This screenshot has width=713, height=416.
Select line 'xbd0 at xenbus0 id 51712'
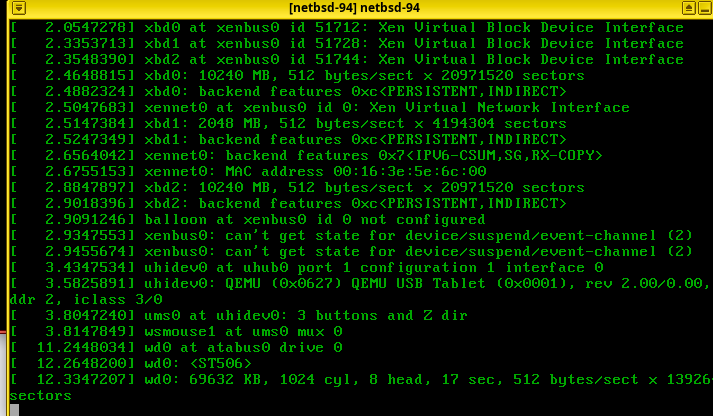[x=347, y=28]
